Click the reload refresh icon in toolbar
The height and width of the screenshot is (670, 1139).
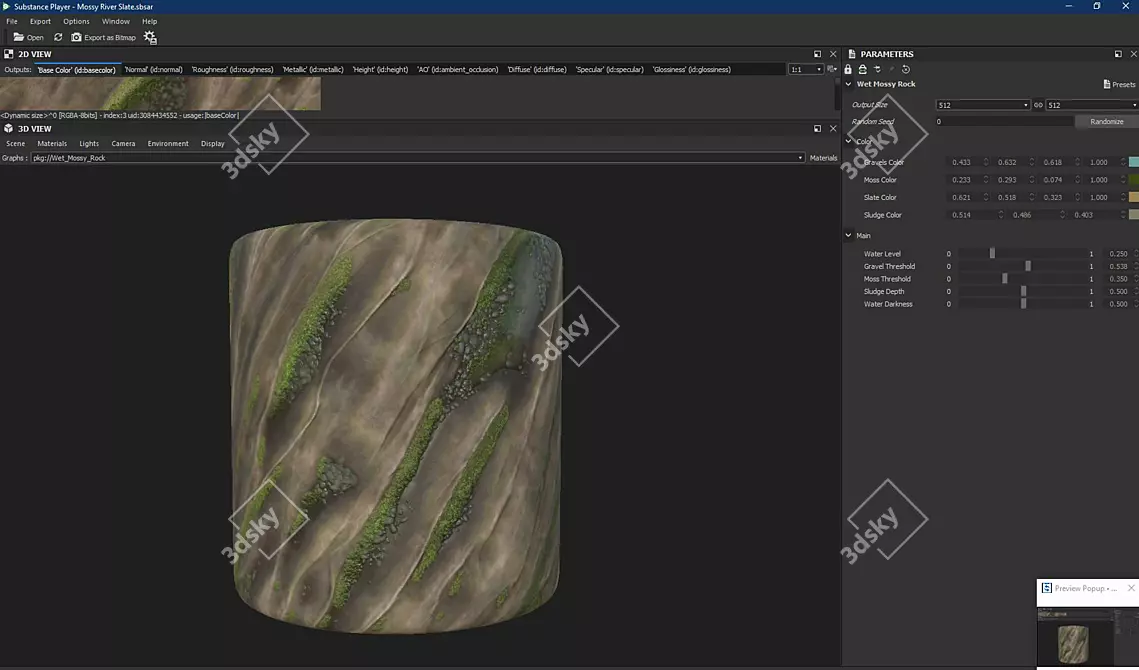tap(58, 37)
